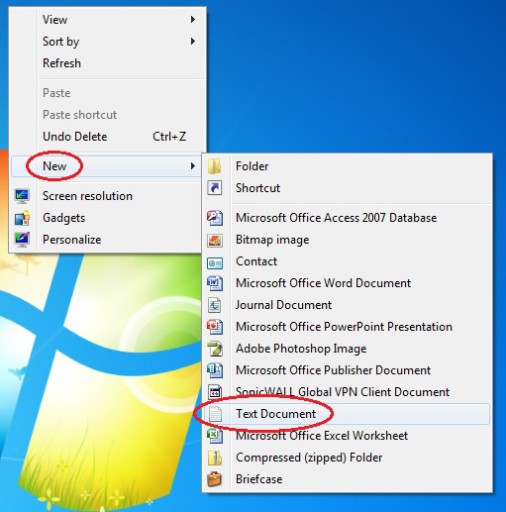Screen dimensions: 506x512
Task: Click the Adobe Photoshop Image icon
Action: click(215, 348)
